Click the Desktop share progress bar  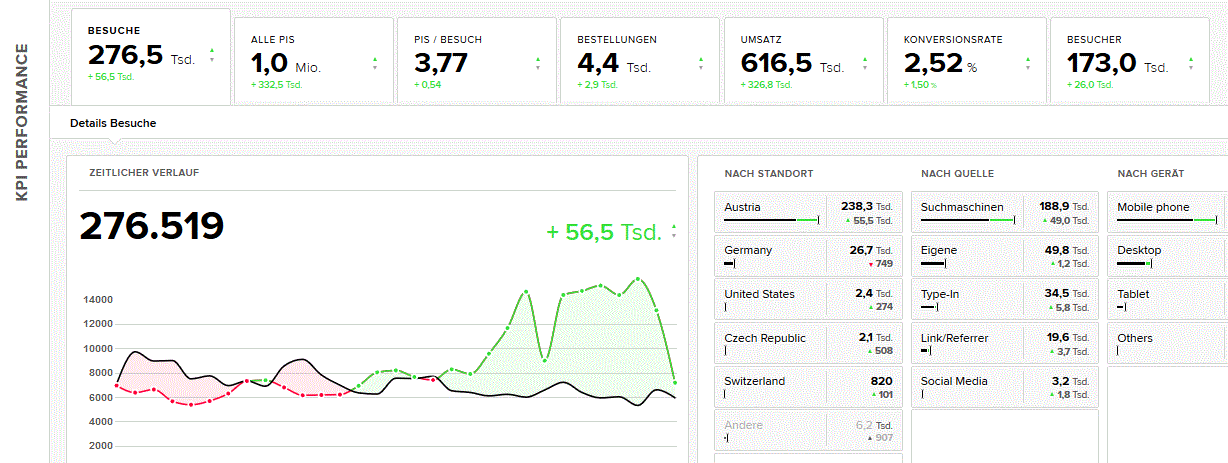pos(1134,264)
